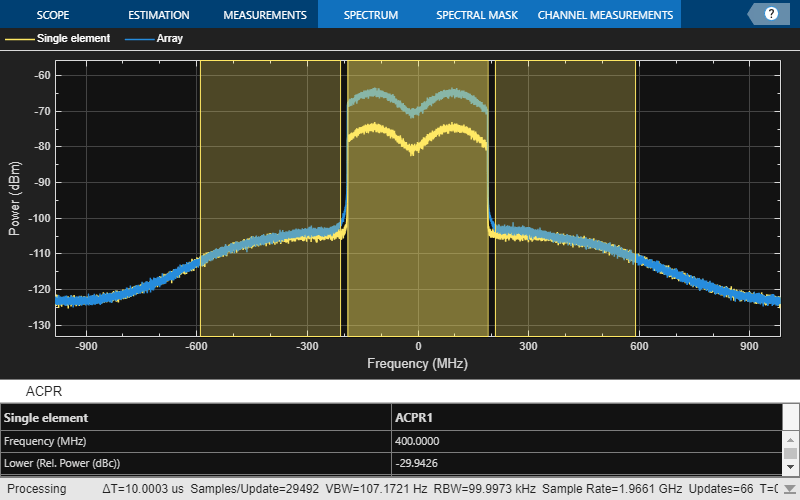The width and height of the screenshot is (800, 500).
Task: Select the Frequency (MHz) value 400.0000 cell
Action: pyautogui.click(x=585, y=440)
